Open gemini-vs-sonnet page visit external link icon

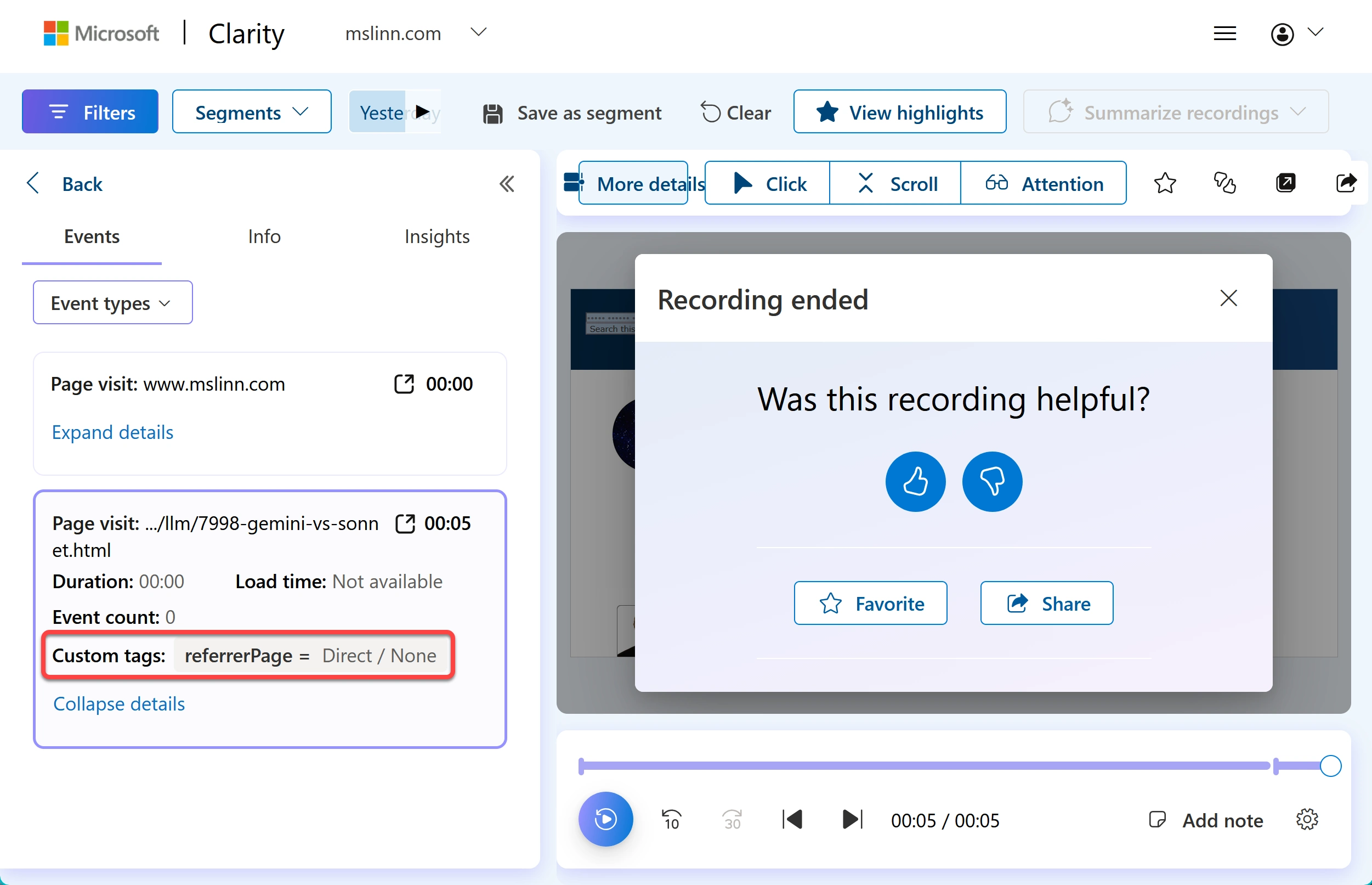(405, 523)
